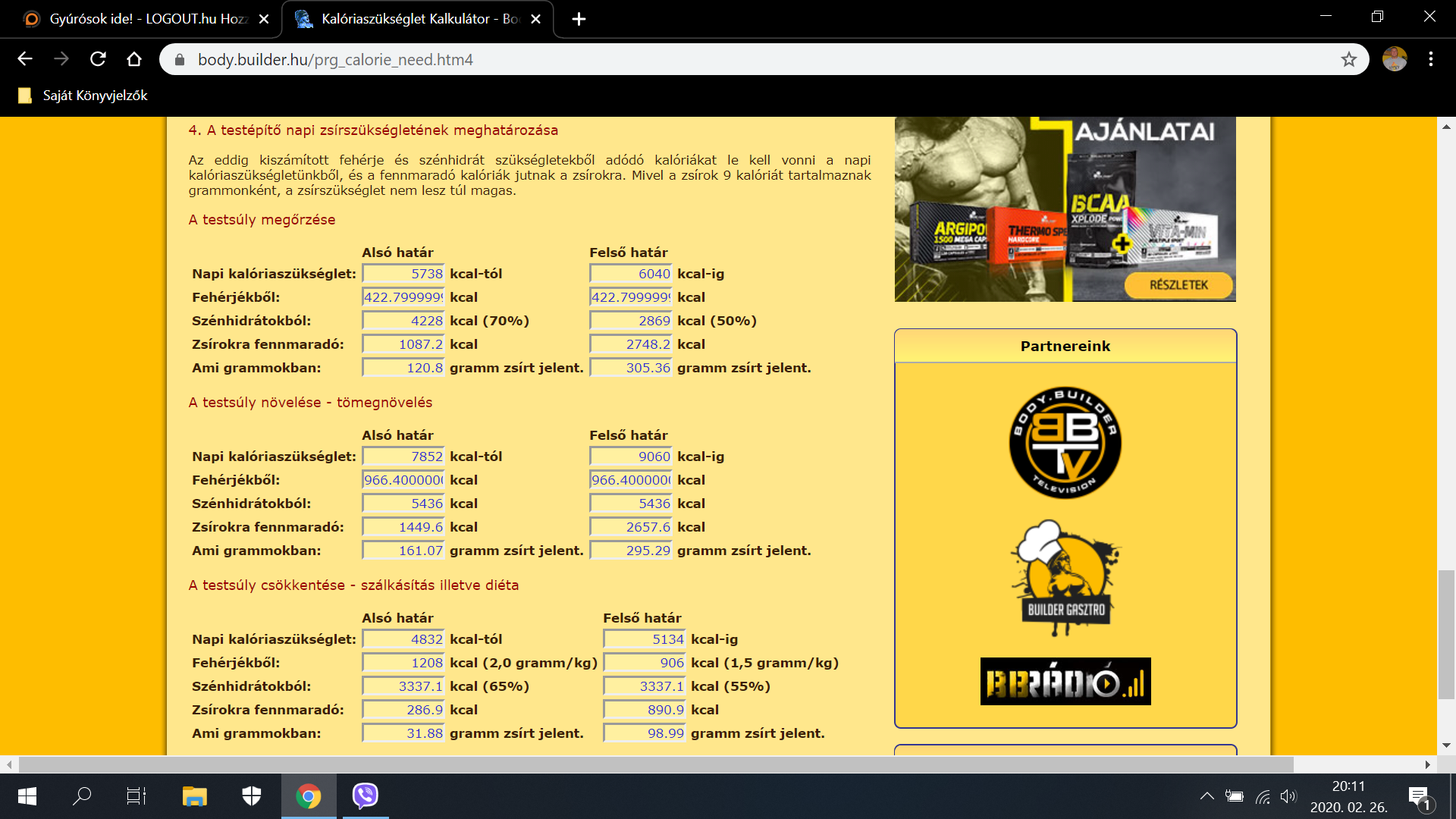
Task: Click the Chrome profile avatar
Action: (x=1394, y=59)
